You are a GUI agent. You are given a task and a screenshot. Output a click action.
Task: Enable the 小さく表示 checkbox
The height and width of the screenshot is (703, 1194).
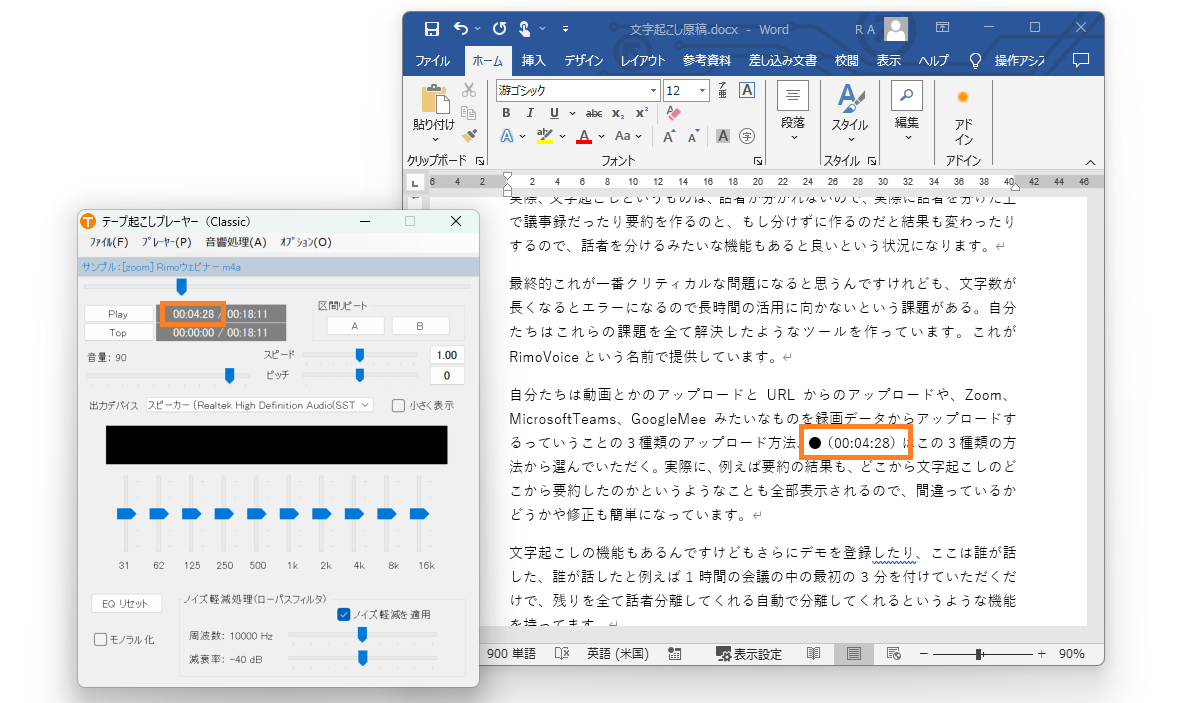pyautogui.click(x=399, y=405)
